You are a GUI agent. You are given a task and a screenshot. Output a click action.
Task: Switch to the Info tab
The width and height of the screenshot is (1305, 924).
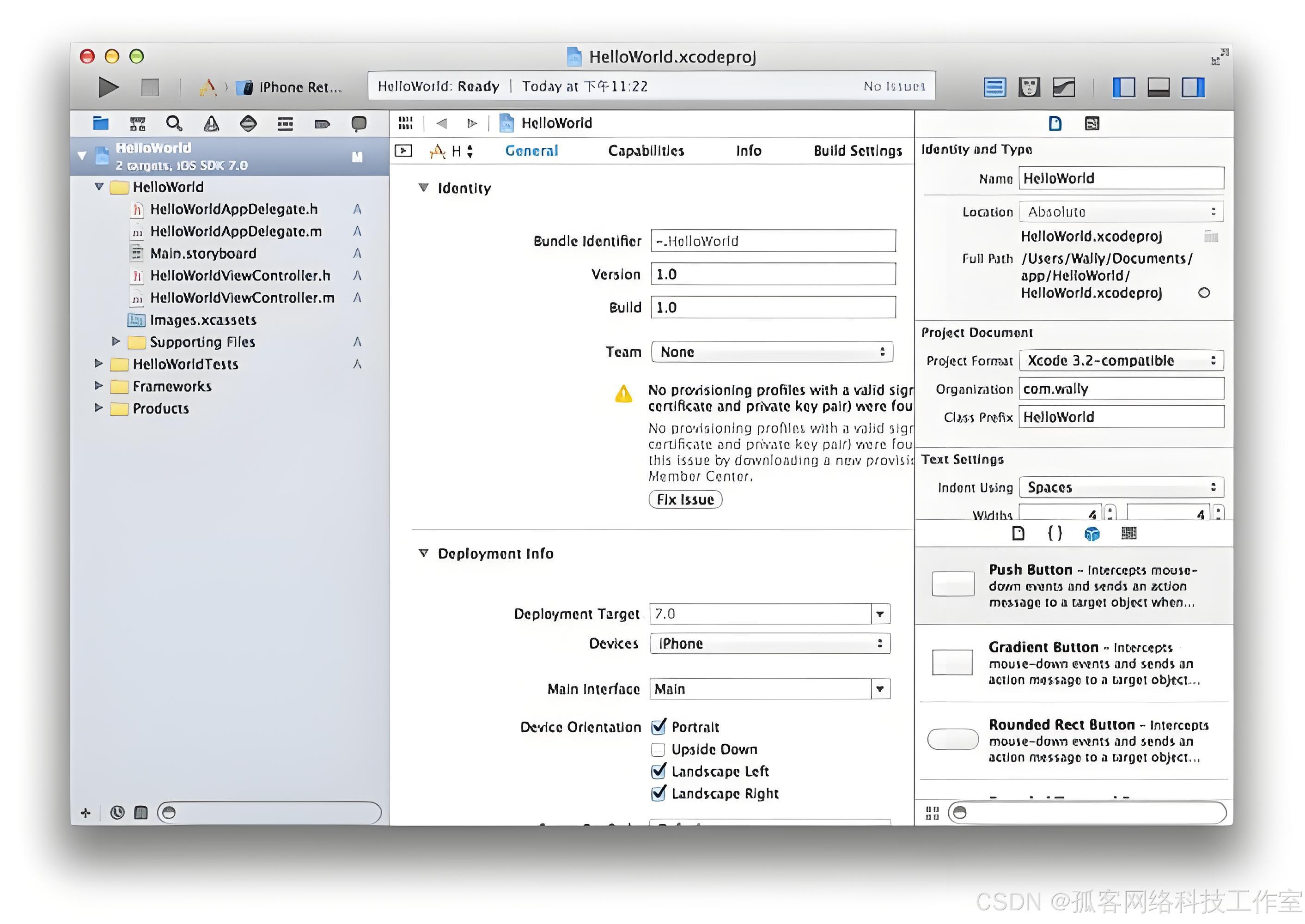(748, 151)
